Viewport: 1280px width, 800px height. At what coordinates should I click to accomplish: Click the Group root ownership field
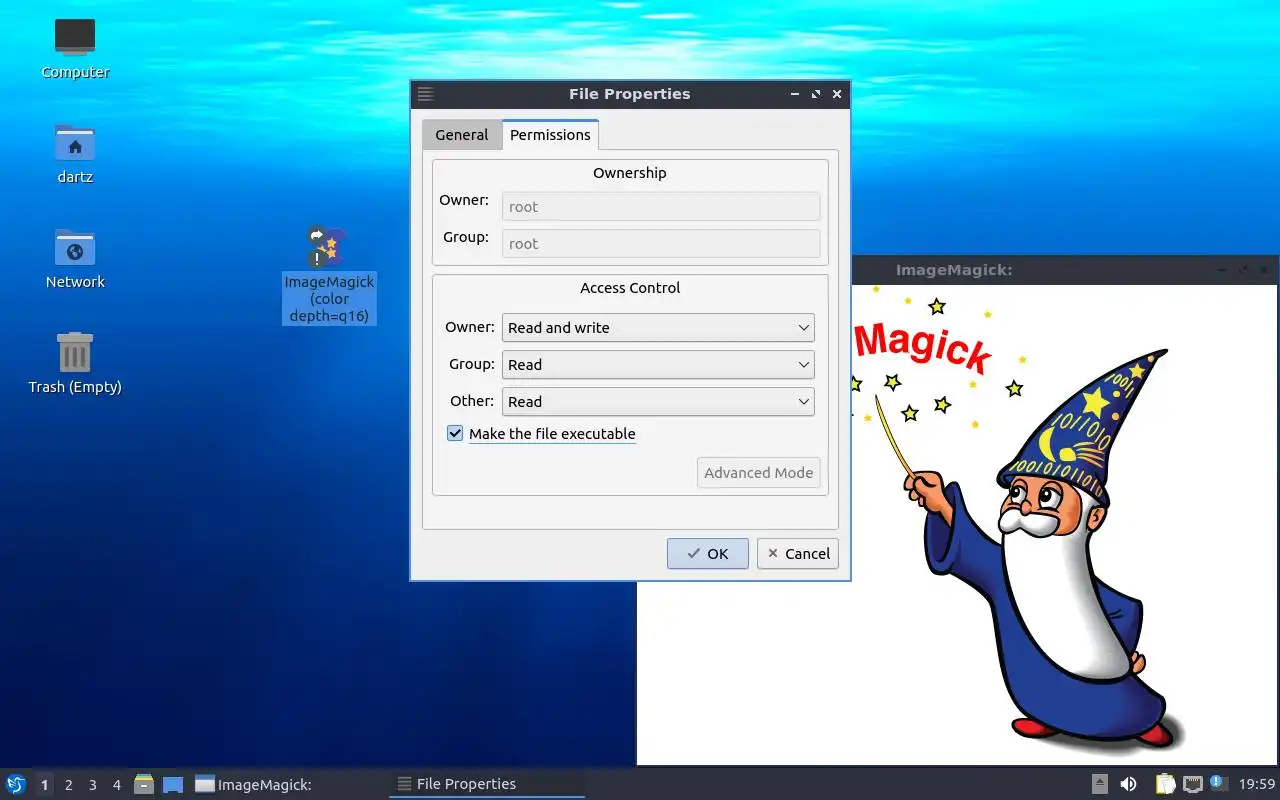click(x=661, y=244)
